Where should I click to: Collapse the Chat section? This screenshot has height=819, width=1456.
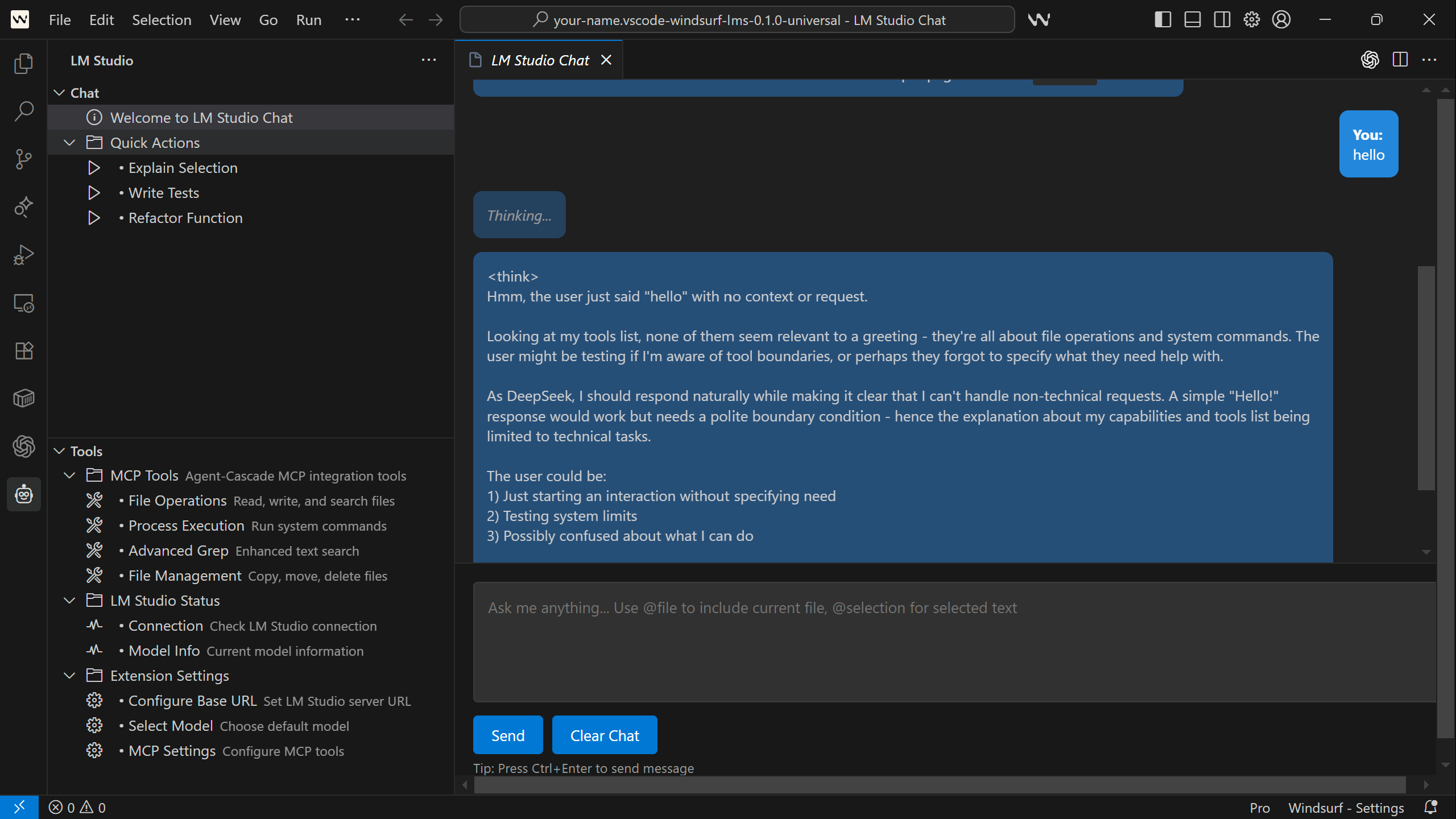pos(59,93)
